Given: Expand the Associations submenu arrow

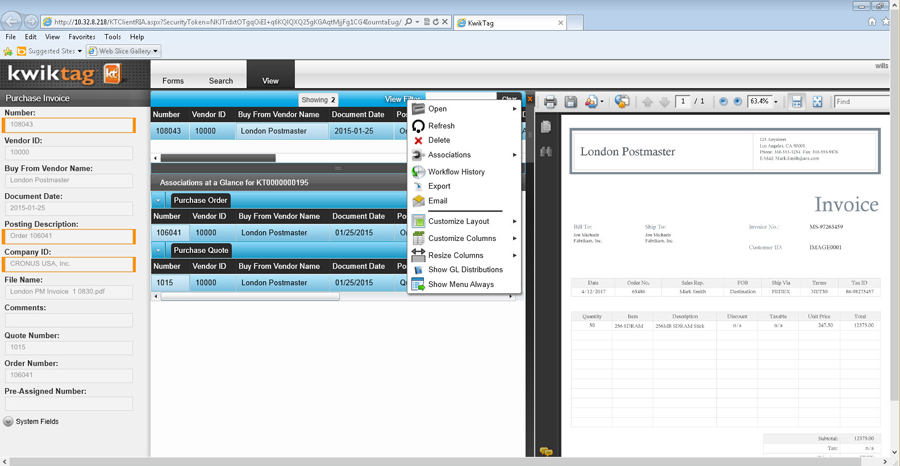Looking at the screenshot, I should (515, 155).
